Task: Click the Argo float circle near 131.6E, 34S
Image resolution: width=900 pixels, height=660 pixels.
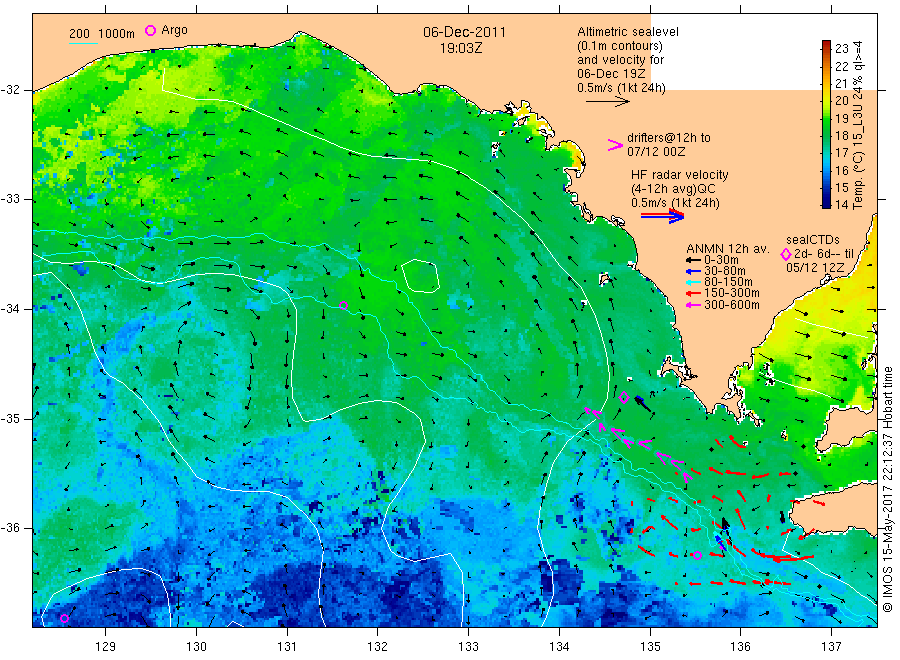Action: [343, 305]
